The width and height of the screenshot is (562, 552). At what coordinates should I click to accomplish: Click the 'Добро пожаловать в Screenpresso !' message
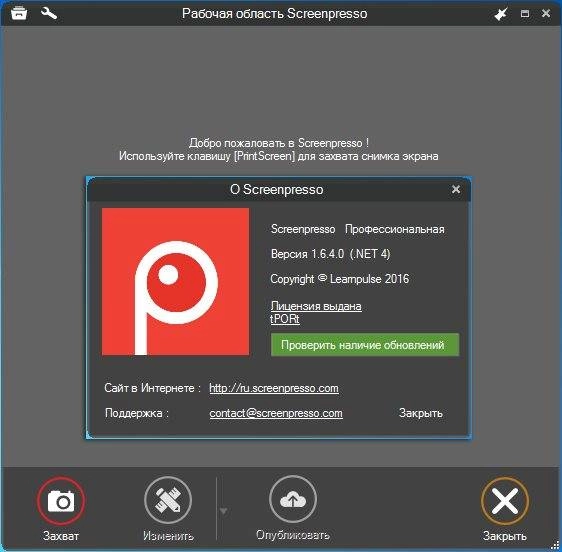pos(279,143)
